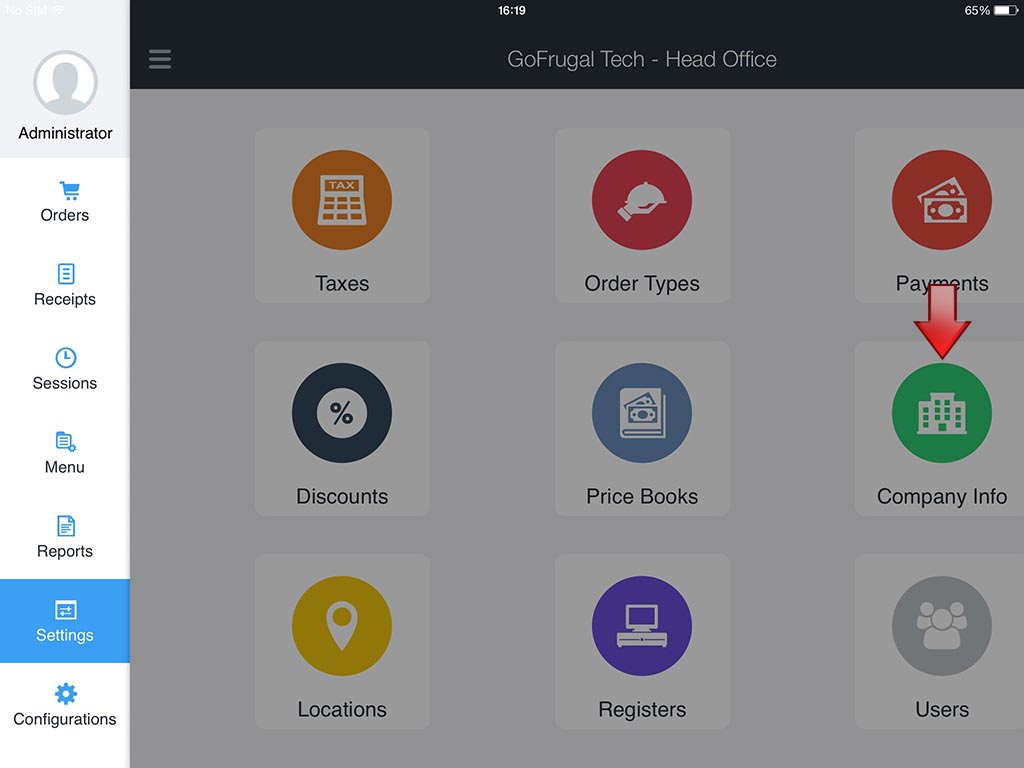Select the highlighted Settings tab

[65, 621]
